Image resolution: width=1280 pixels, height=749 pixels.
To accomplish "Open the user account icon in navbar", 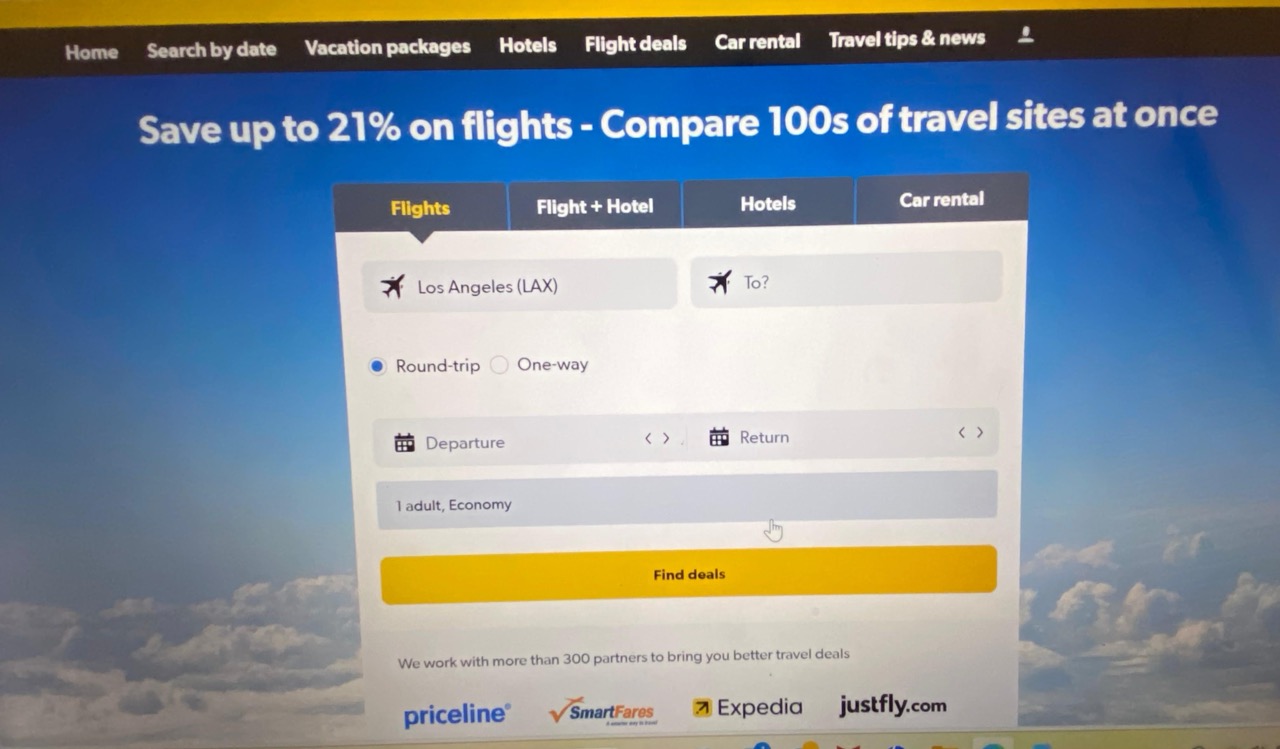I will (x=1025, y=36).
